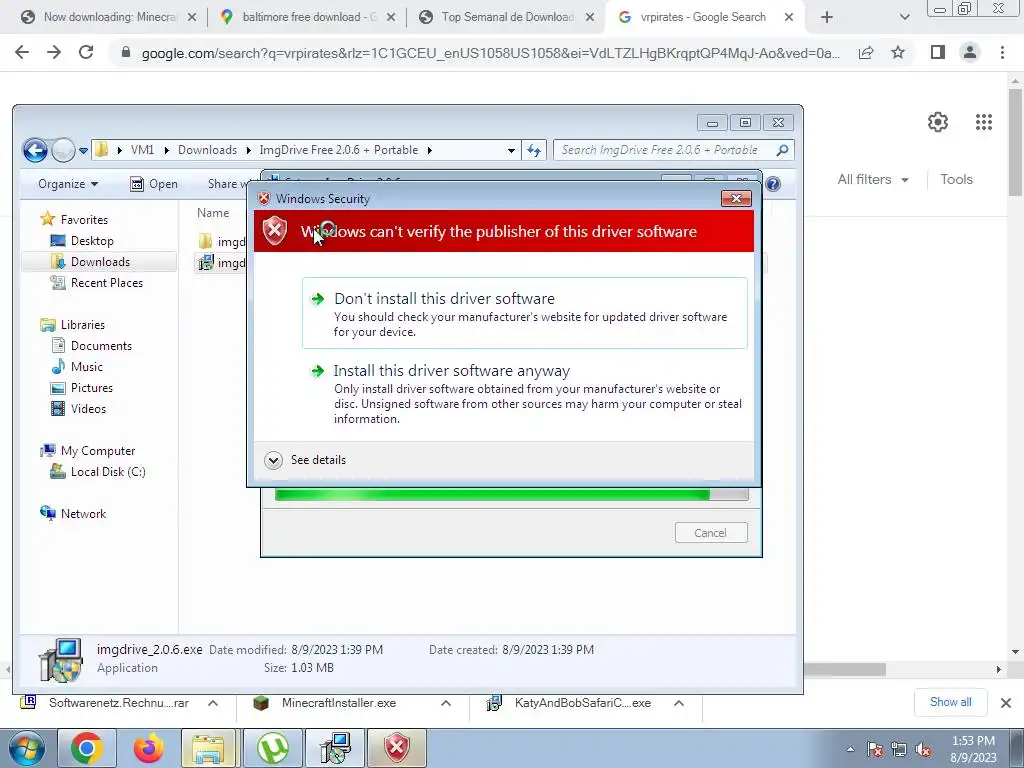The height and width of the screenshot is (768, 1024).
Task: Open Chrome three-dot menu
Action: coord(1002,52)
